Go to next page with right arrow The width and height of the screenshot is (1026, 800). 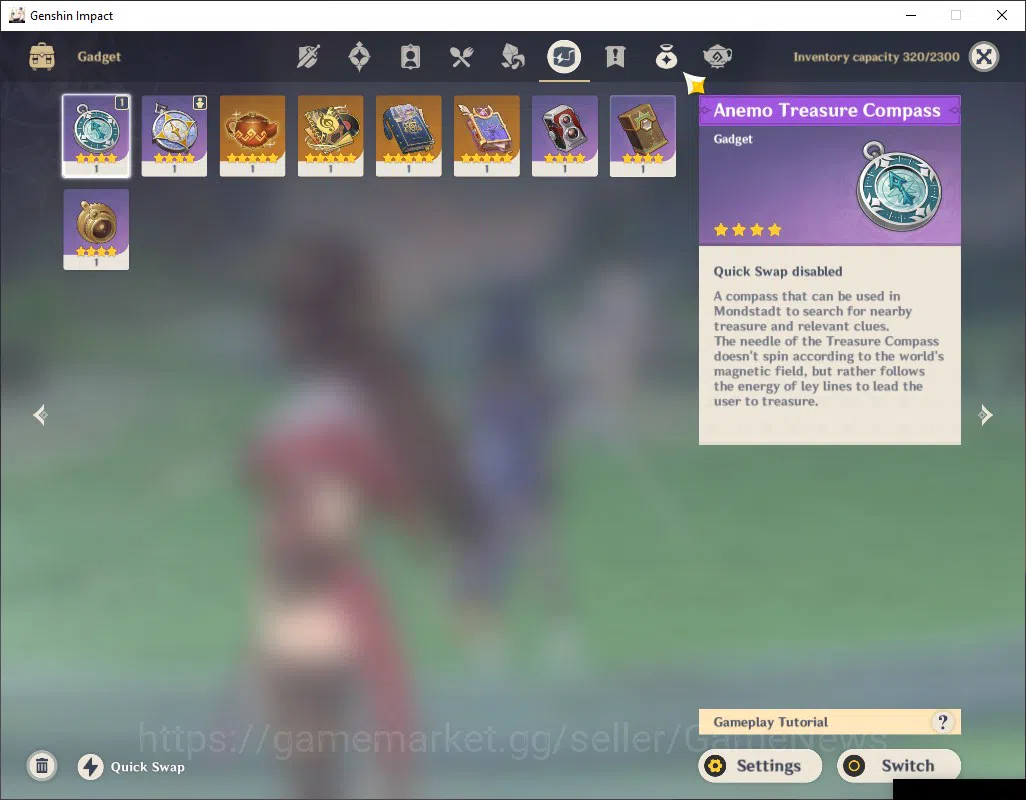coord(985,415)
